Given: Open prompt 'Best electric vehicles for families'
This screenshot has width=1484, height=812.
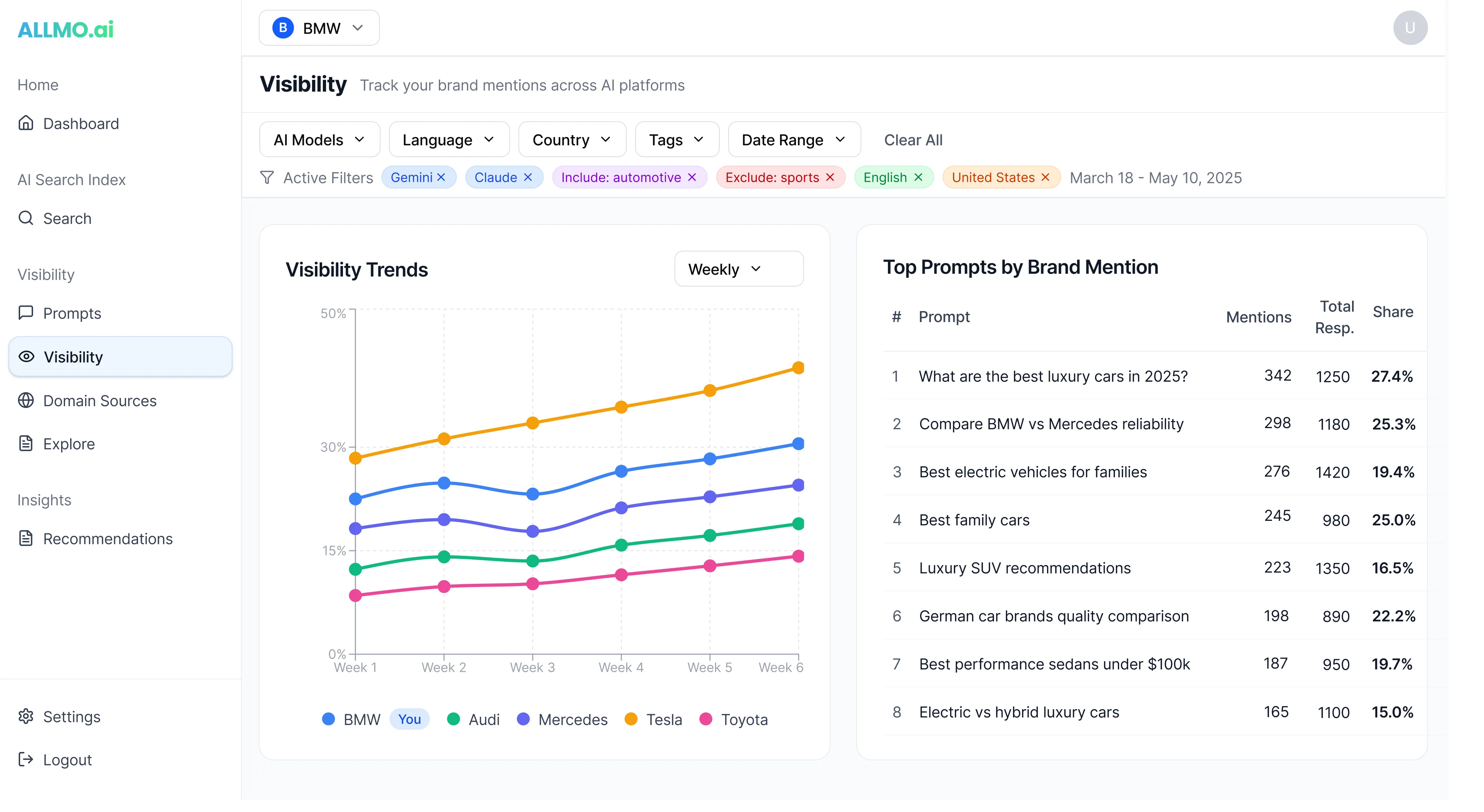Looking at the screenshot, I should [x=1032, y=472].
